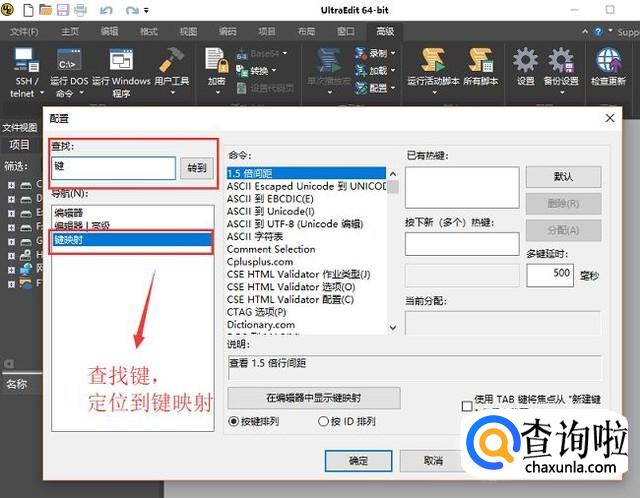The image size is (640, 498).
Task: Expand the 加载 dropdown arrow
Action: coord(393,70)
